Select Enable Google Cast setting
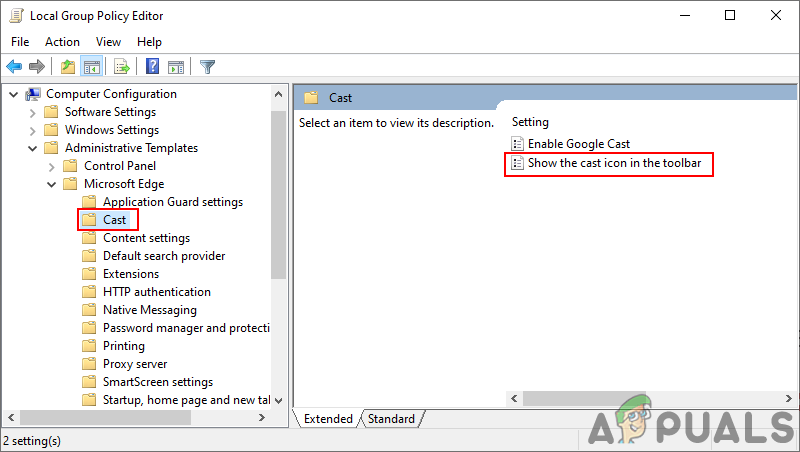Screen dimensions: 800x452 tap(579, 144)
